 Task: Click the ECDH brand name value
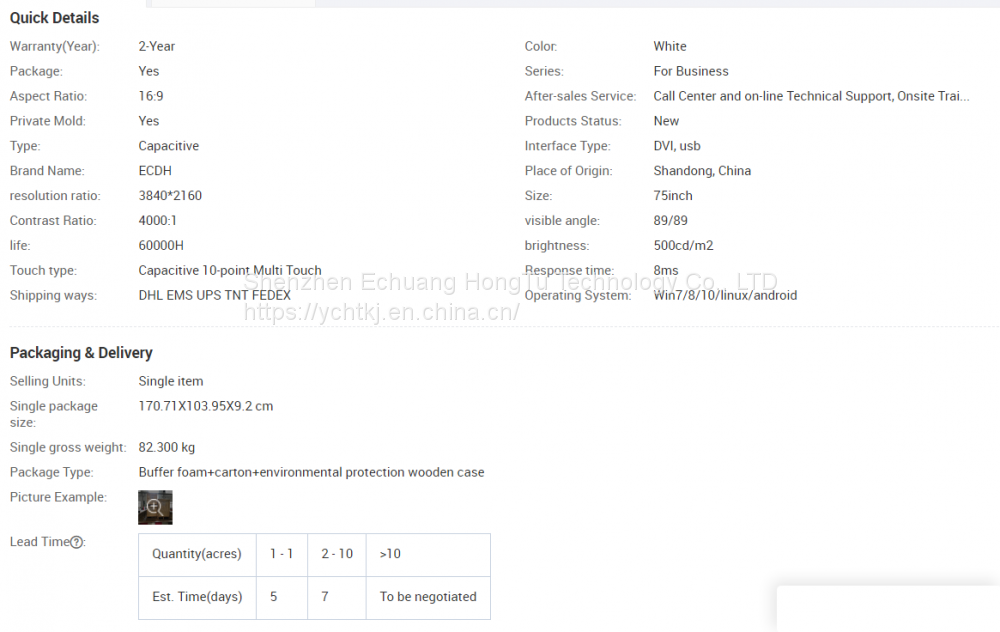pos(155,171)
